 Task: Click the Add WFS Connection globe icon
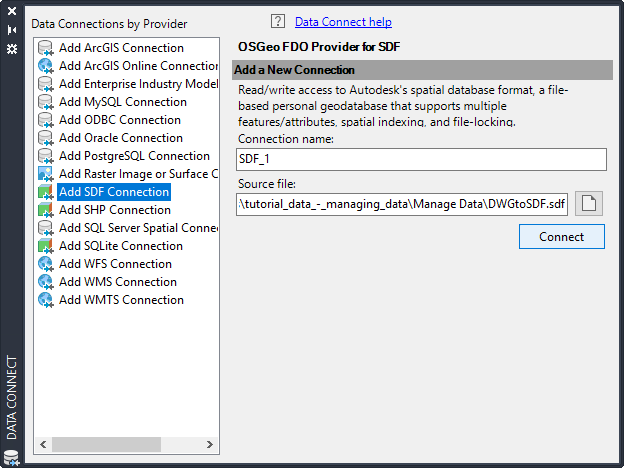pos(46,264)
